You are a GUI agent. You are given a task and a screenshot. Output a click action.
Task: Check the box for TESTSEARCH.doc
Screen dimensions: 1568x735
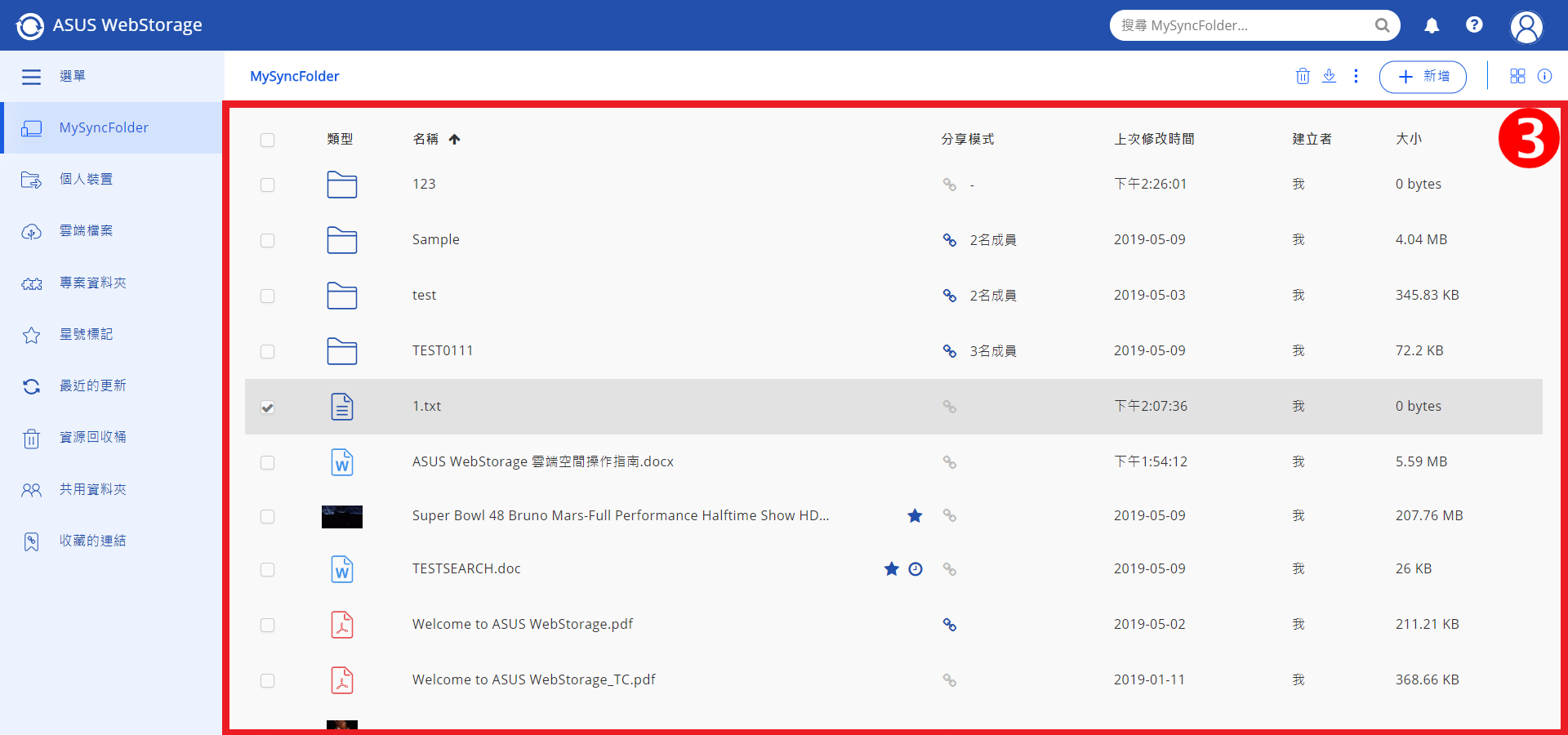coord(267,570)
